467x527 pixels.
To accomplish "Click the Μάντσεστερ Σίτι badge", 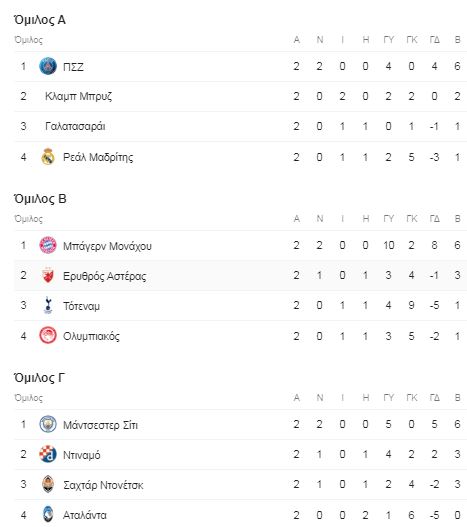I will [x=48, y=424].
